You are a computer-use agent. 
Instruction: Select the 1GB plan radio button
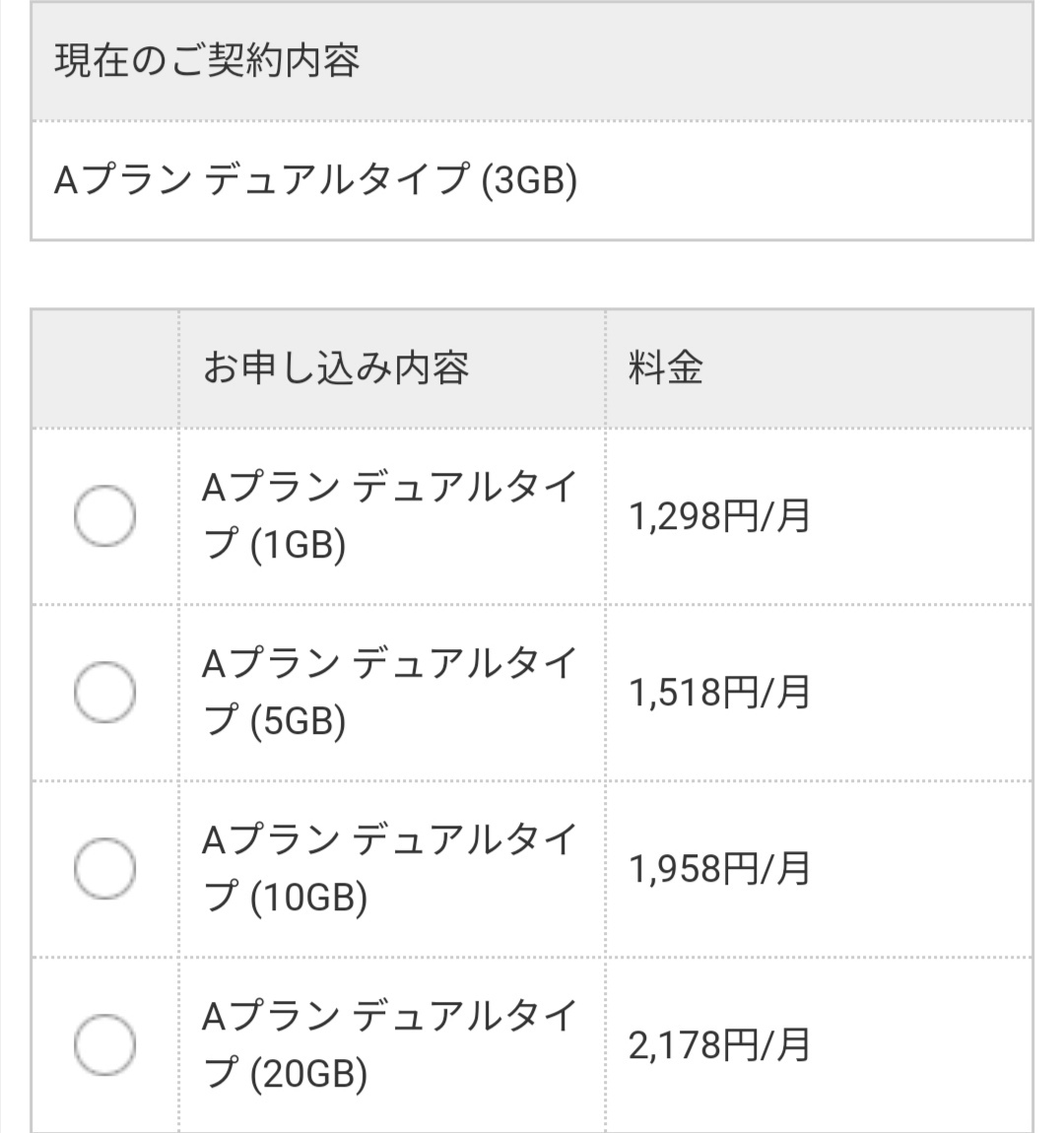point(104,515)
